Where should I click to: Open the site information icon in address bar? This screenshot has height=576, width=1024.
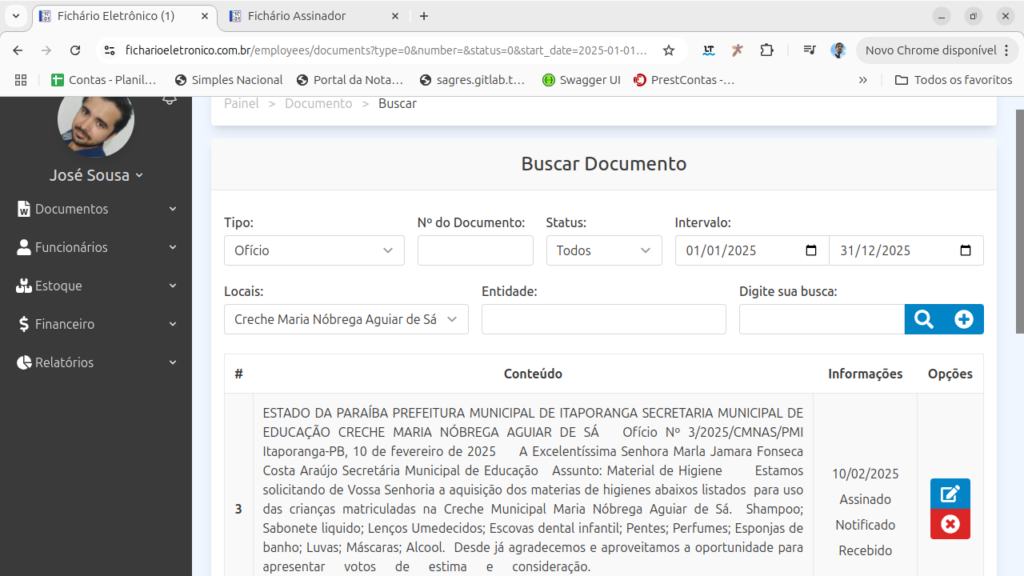[x=110, y=50]
